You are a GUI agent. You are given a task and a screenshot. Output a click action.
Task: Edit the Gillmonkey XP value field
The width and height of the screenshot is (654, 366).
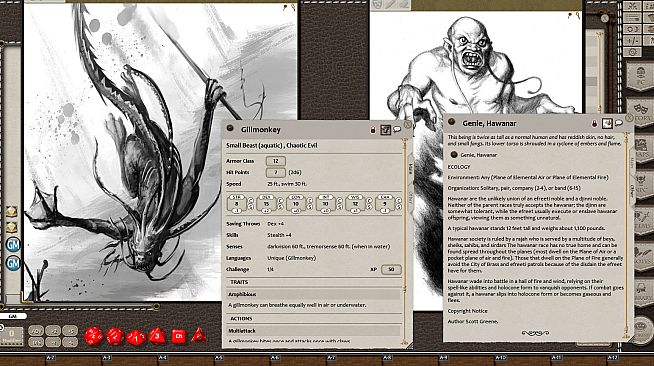tap(391, 269)
